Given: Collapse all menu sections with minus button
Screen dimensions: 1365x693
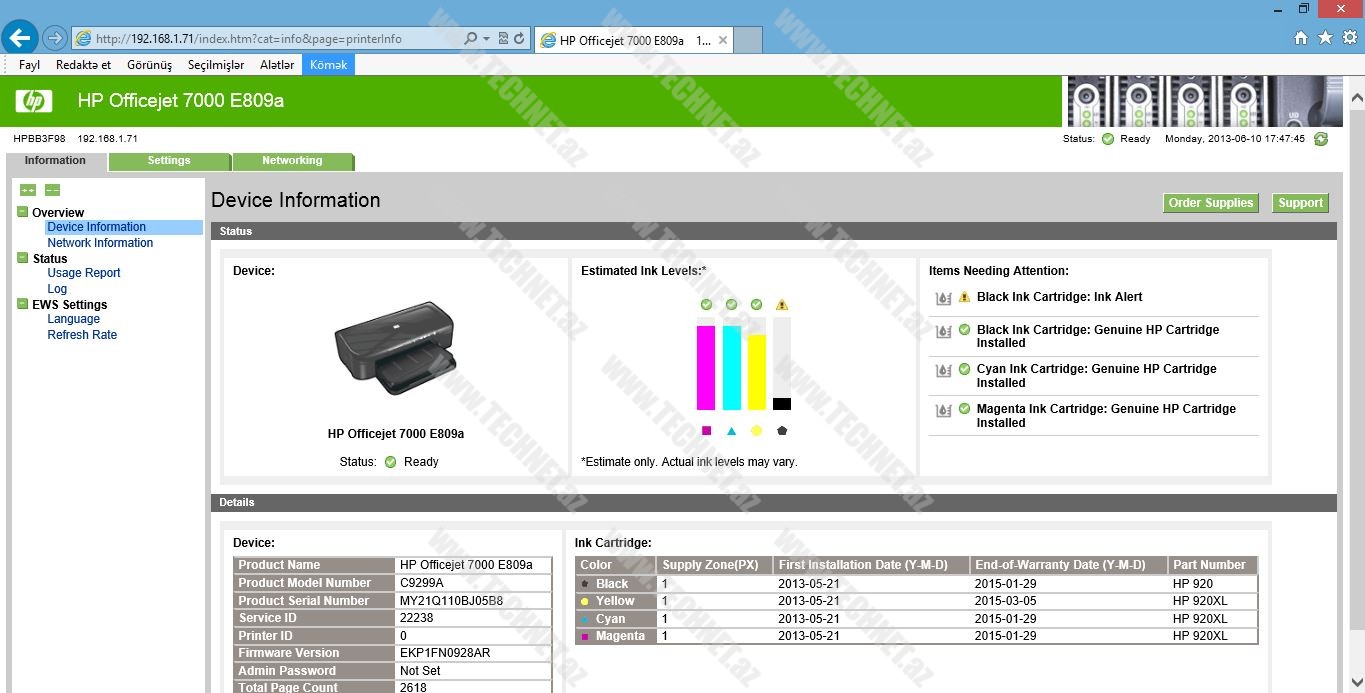Looking at the screenshot, I should coord(52,190).
